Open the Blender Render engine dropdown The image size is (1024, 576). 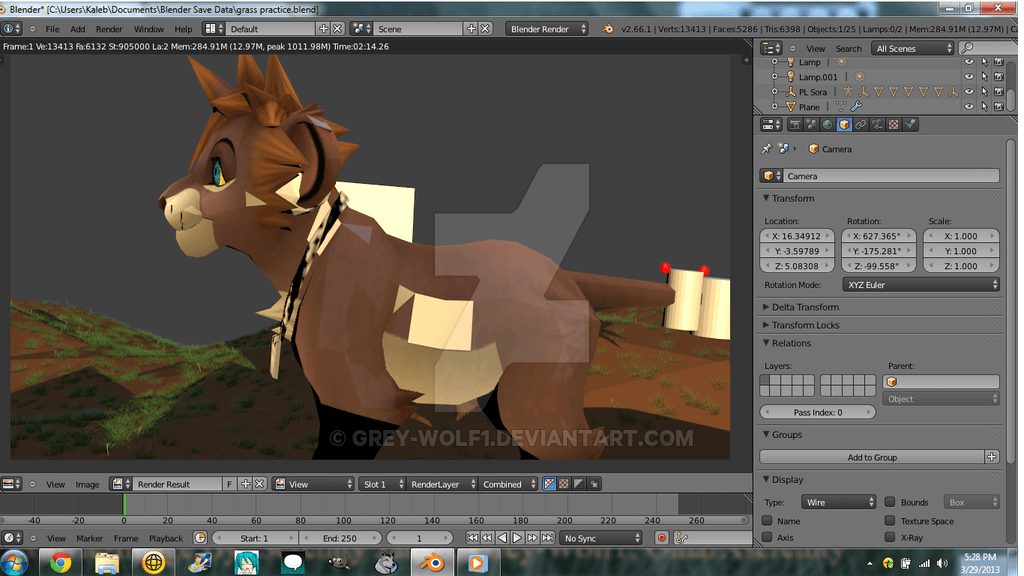pyautogui.click(x=547, y=29)
